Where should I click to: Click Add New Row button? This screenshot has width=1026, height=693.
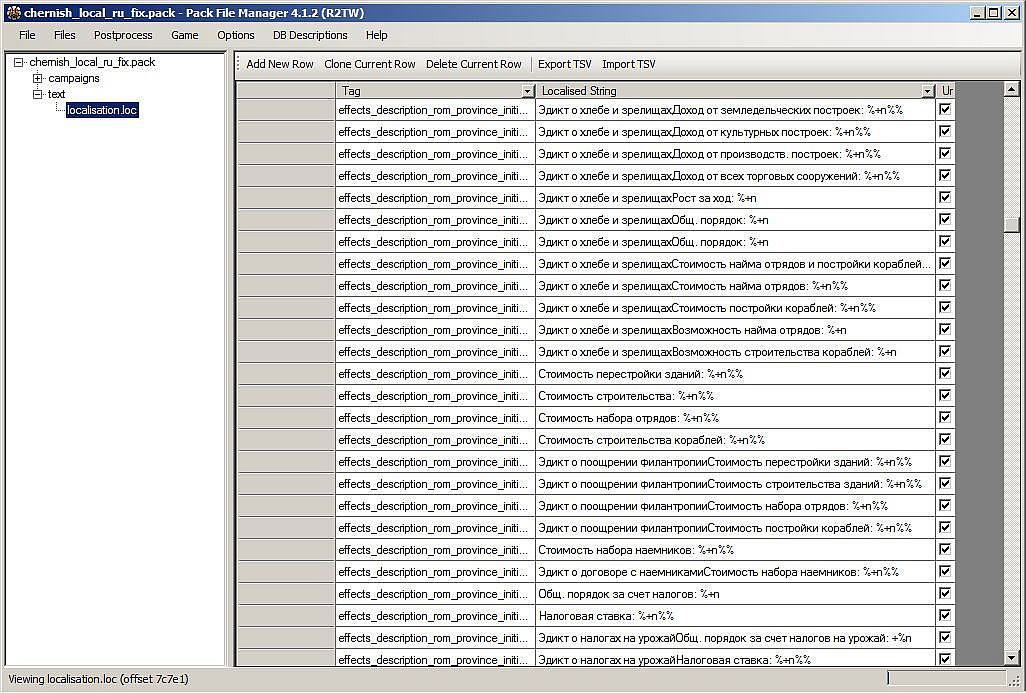280,64
